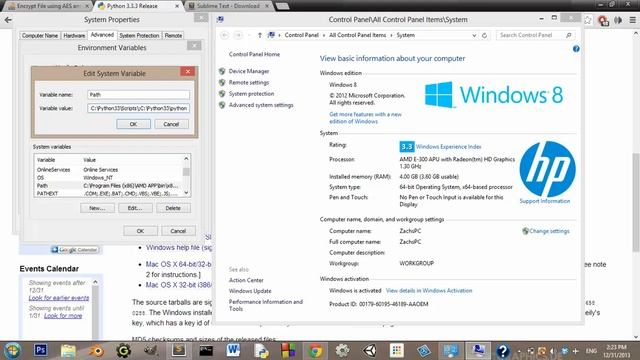Select the OnlineServices variable row
The width and height of the screenshot is (640, 360).
pos(108,169)
